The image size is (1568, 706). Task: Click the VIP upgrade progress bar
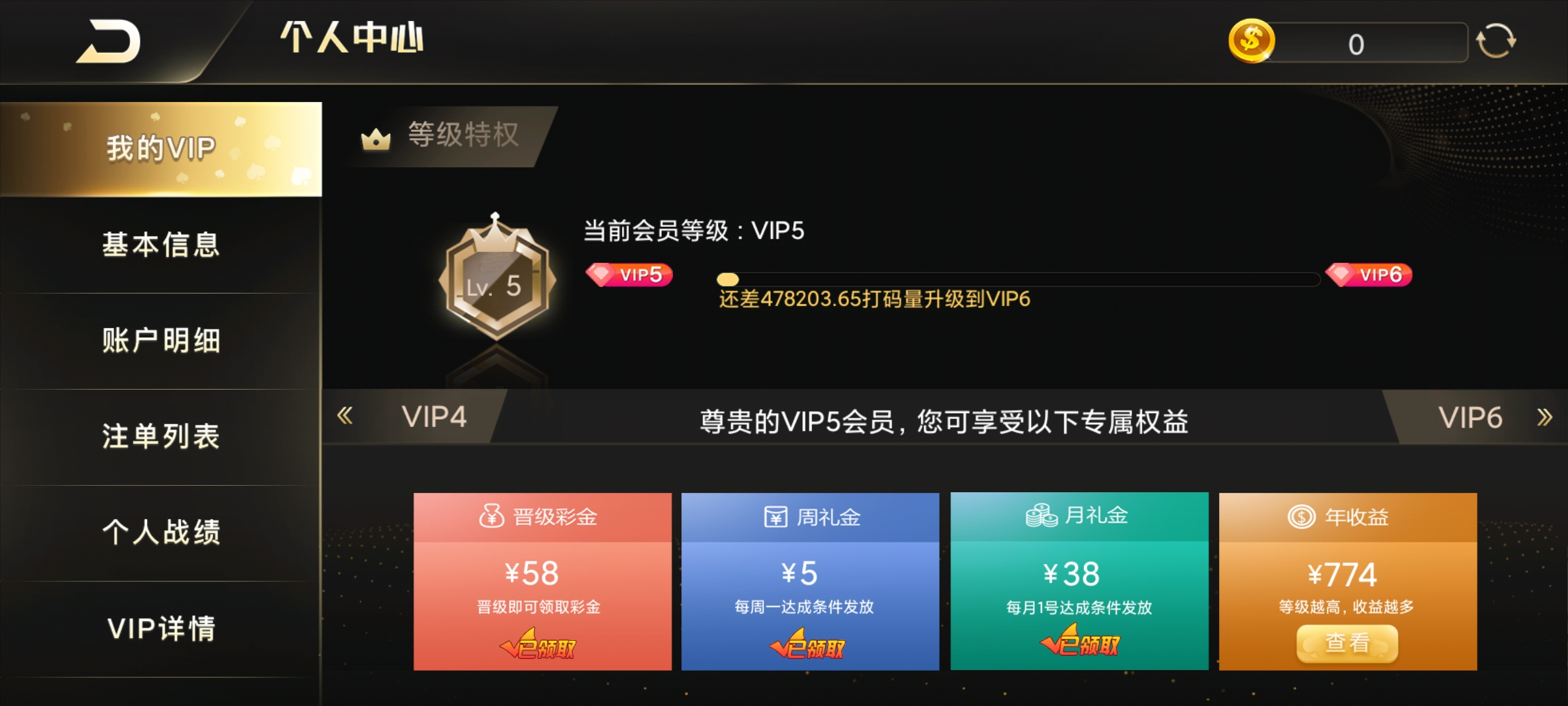point(1019,279)
